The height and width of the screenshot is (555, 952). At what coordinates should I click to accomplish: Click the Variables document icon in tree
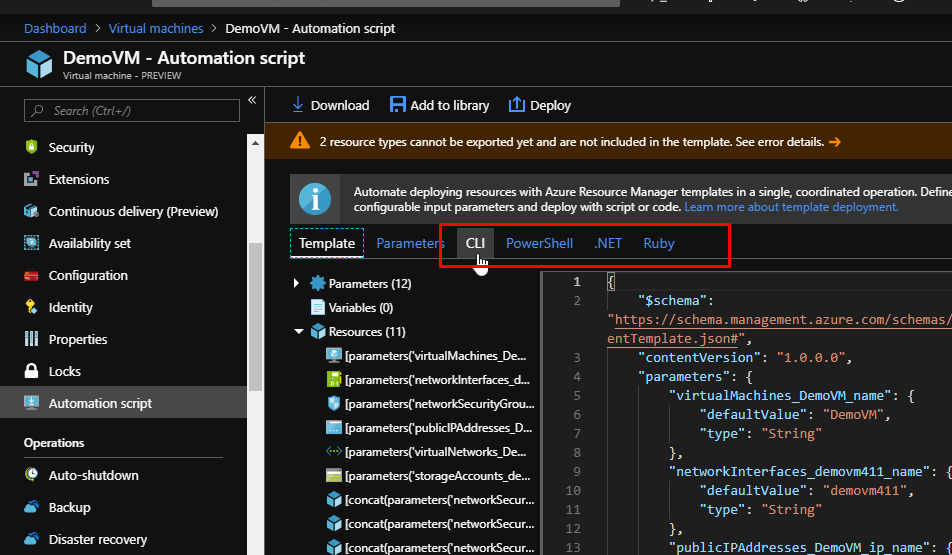tap(318, 307)
